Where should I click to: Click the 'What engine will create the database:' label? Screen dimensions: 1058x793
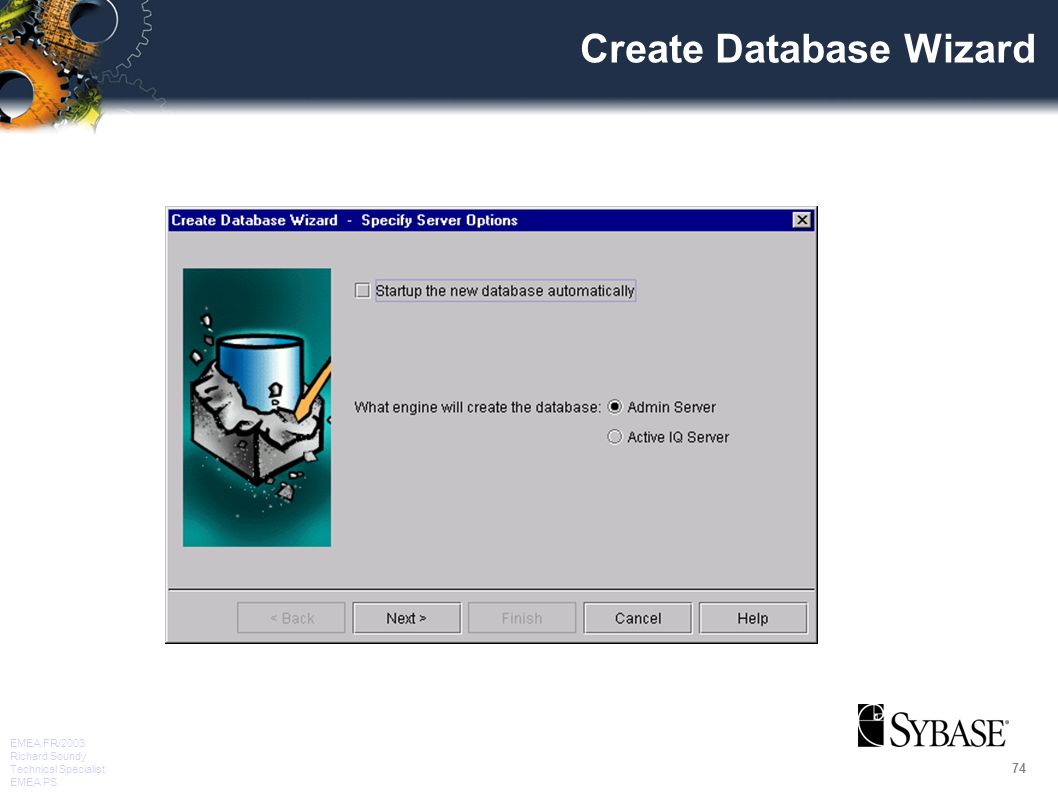[x=477, y=408]
